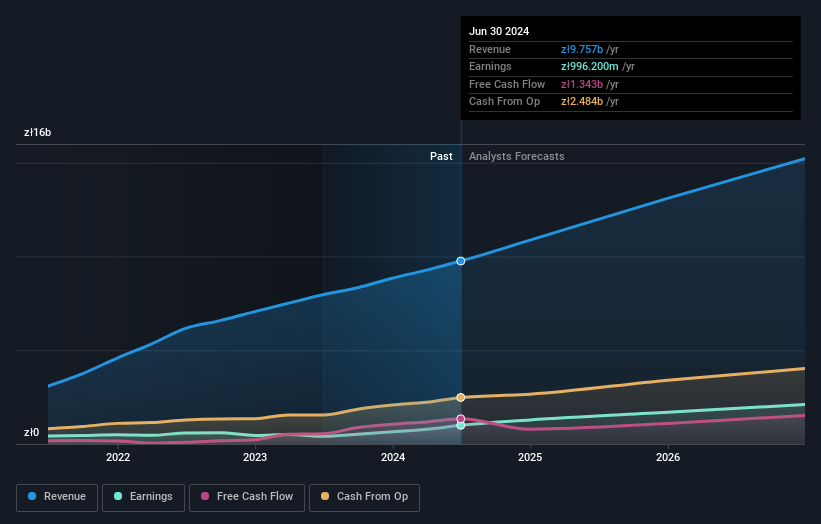The height and width of the screenshot is (524, 821).
Task: Click the pink Free Cash Flow data point
Action: tap(461, 419)
